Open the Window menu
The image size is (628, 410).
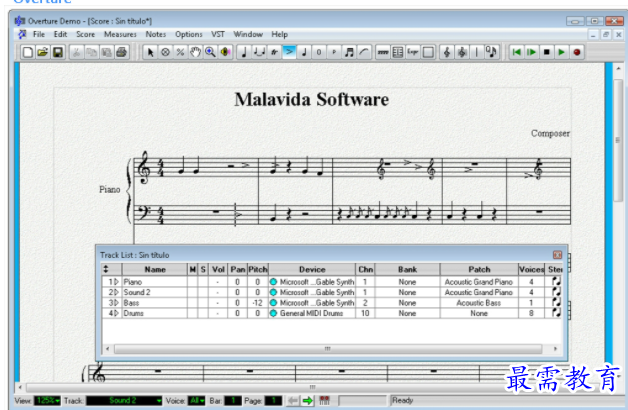tap(248, 34)
